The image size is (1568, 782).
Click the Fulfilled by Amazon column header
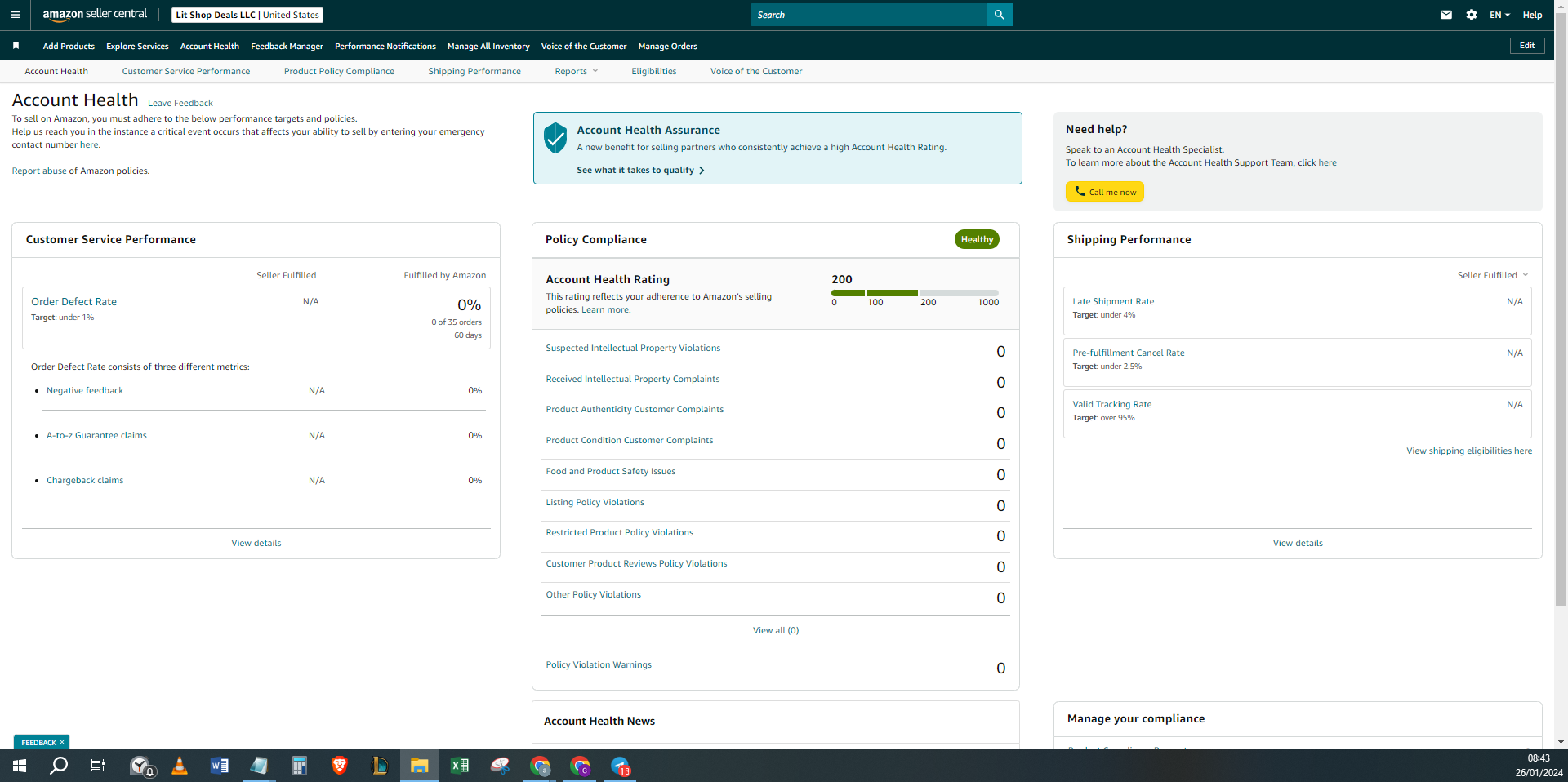(445, 275)
